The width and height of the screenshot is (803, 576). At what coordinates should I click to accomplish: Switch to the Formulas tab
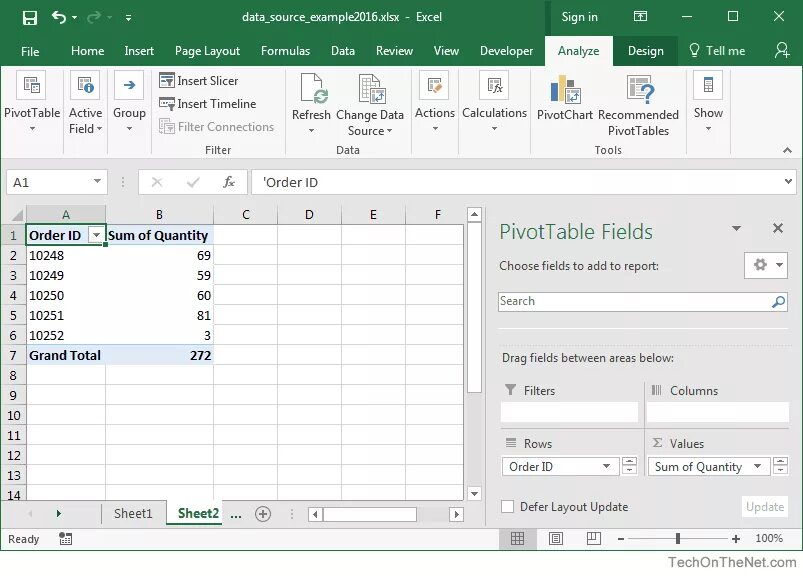pos(285,51)
